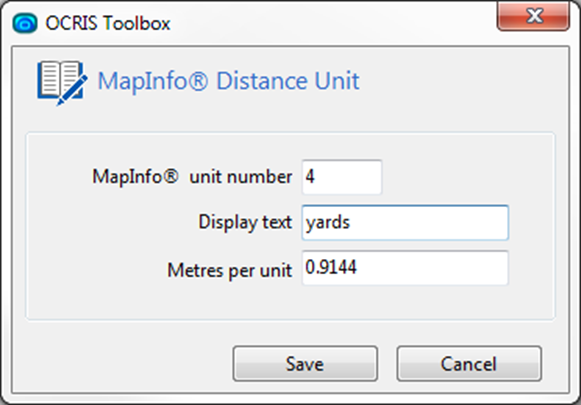Click empty right end of Display text field
The width and height of the screenshot is (581, 405).
click(x=463, y=222)
